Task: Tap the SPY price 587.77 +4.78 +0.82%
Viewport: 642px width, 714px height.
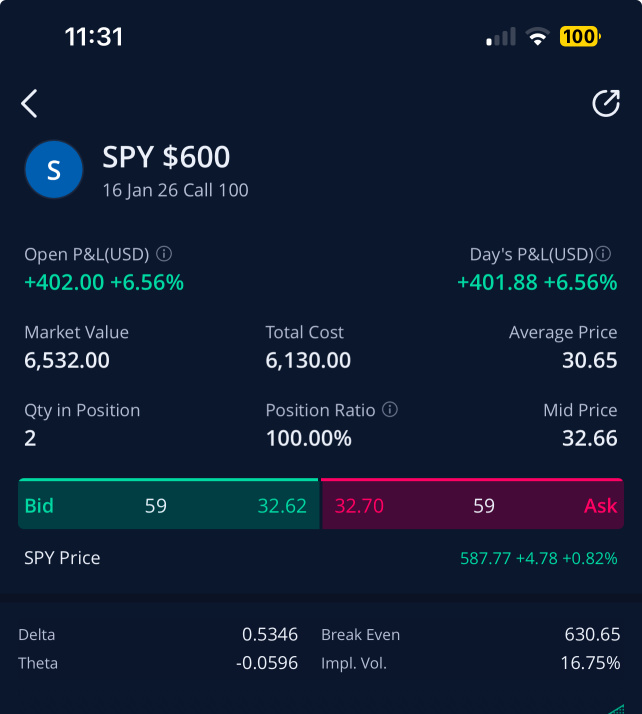Action: tap(539, 558)
